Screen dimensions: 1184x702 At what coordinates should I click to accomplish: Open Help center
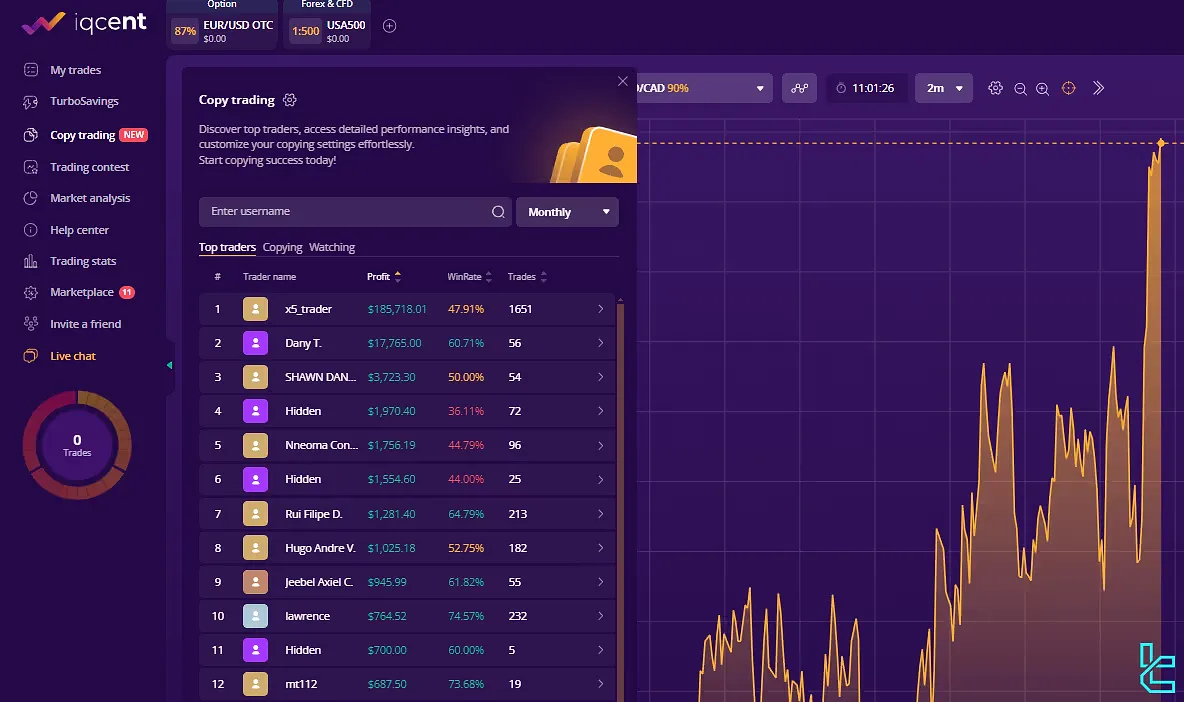point(79,230)
